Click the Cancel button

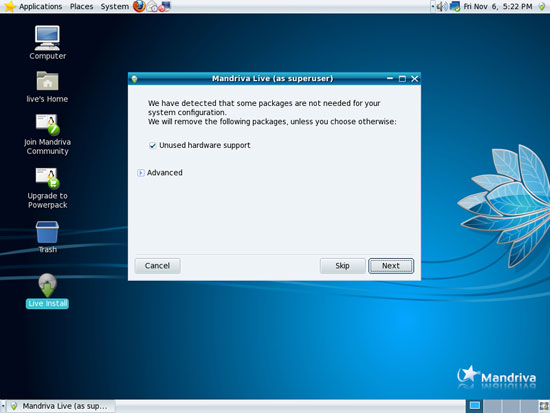point(157,266)
